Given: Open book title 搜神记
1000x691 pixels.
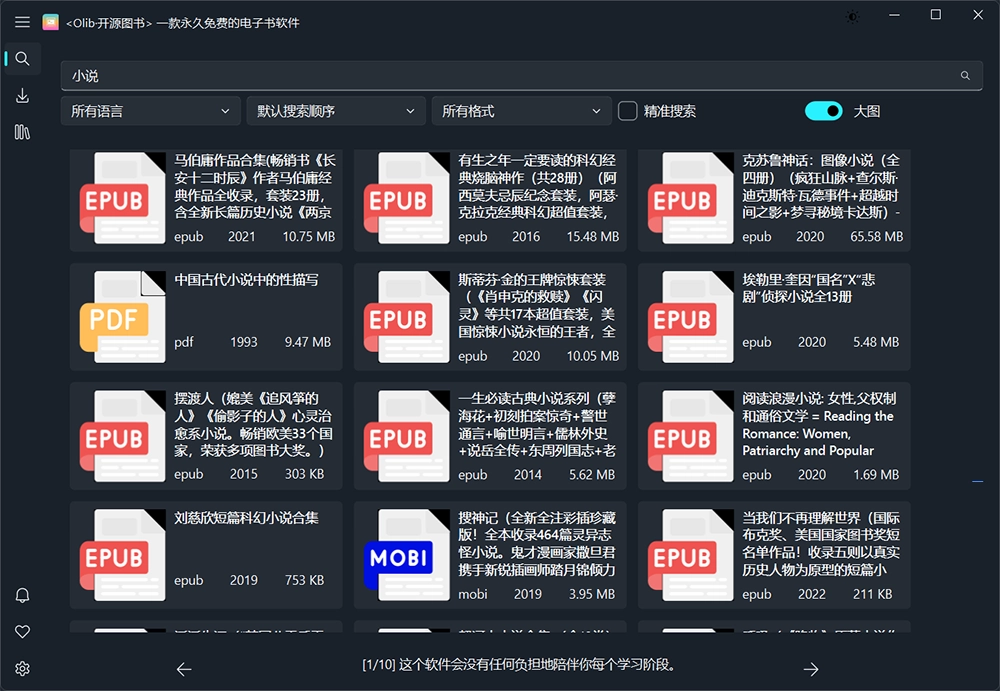Looking at the screenshot, I should pyautogui.click(x=537, y=544).
